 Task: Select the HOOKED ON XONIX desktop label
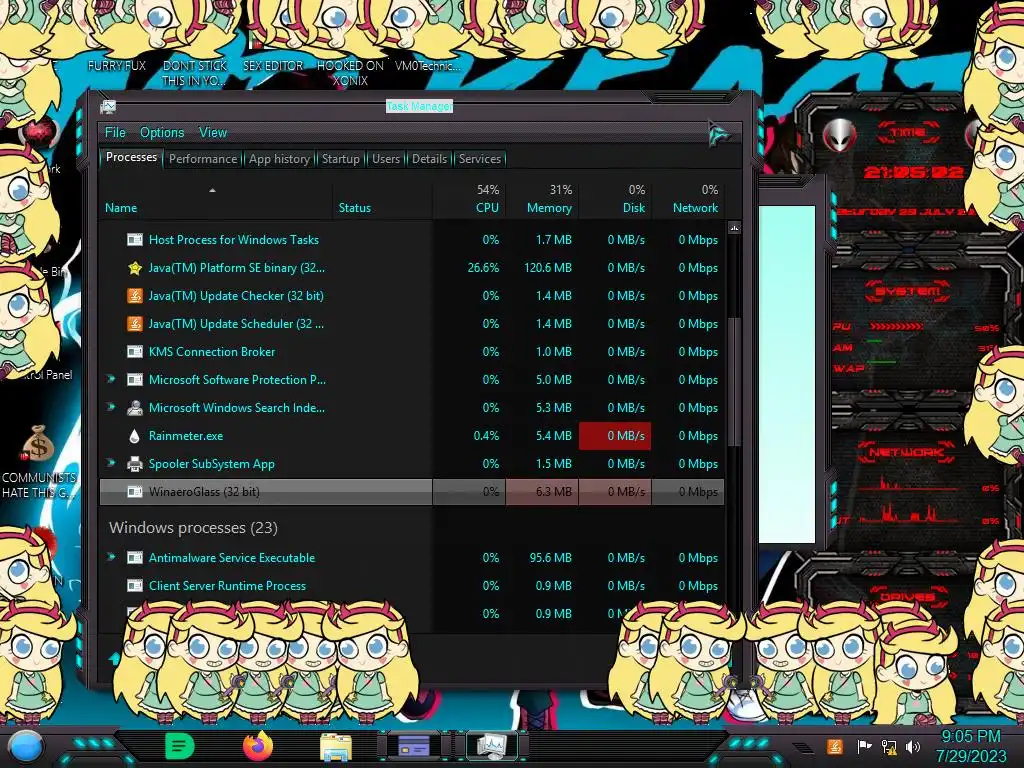[x=350, y=73]
